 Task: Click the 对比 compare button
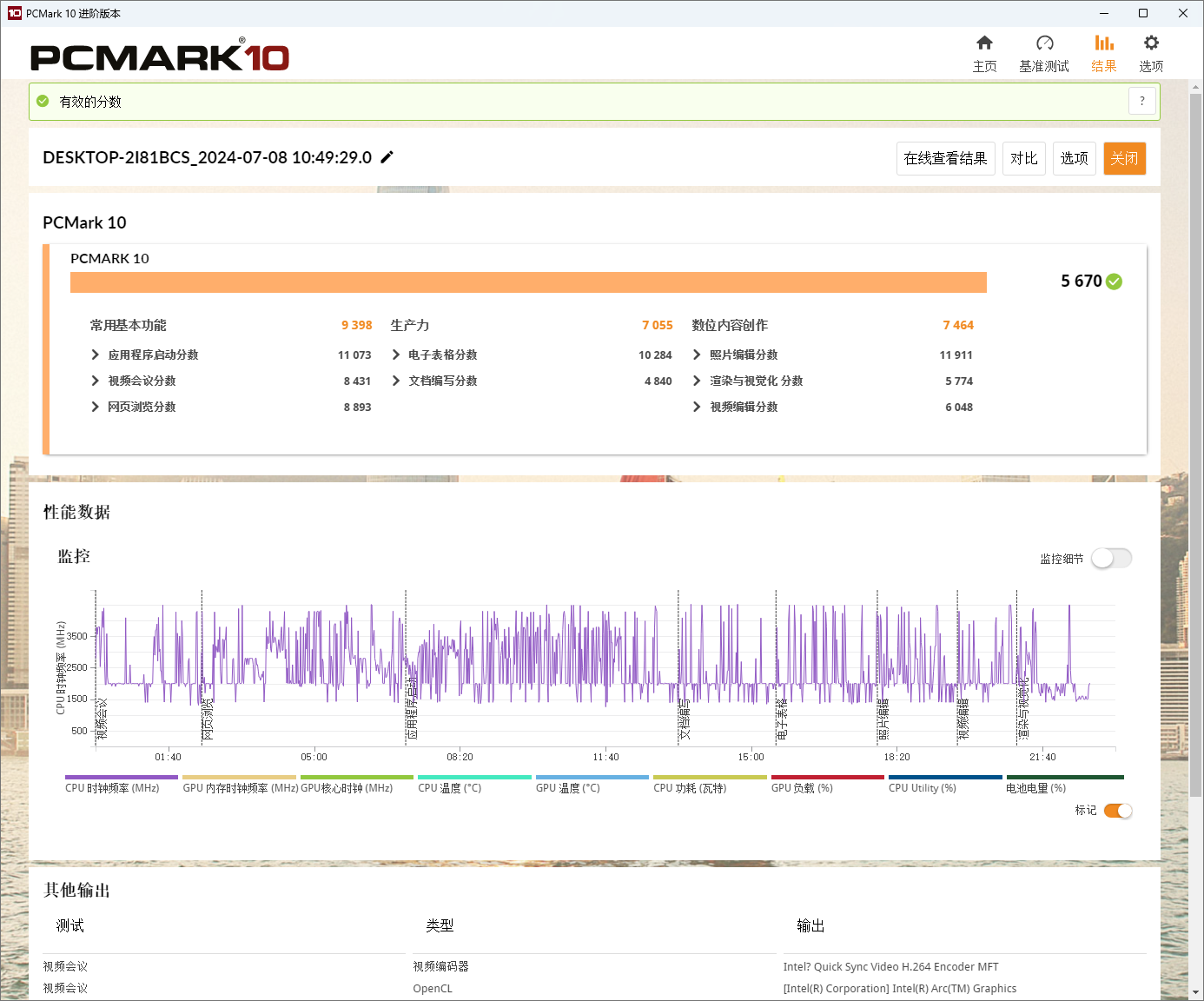click(x=1024, y=158)
